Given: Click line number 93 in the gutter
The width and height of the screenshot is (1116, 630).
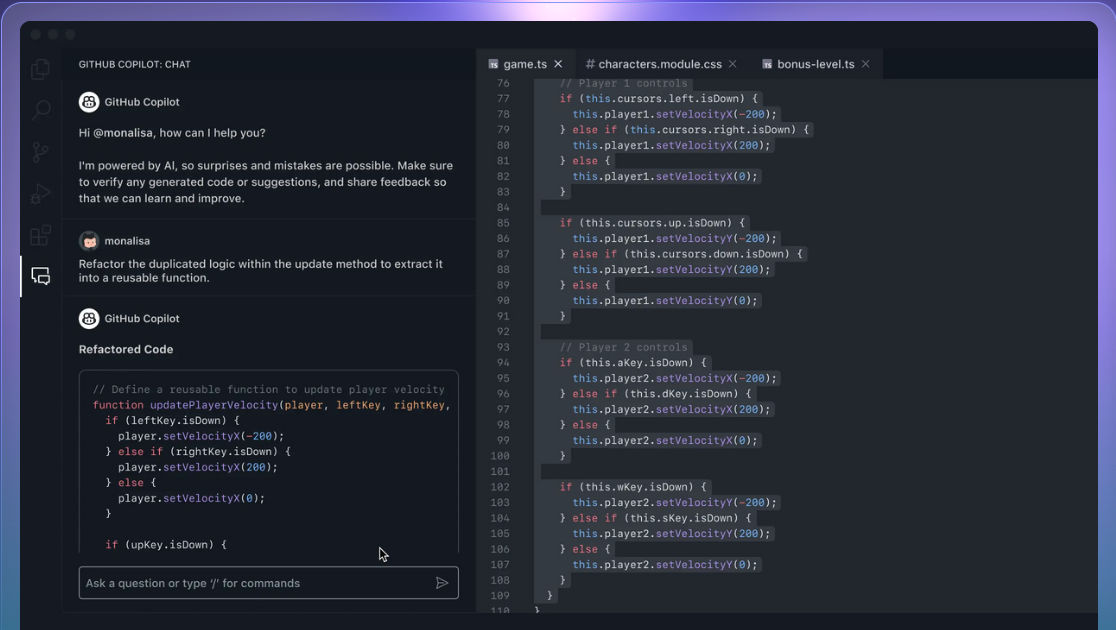Looking at the screenshot, I should coord(503,347).
